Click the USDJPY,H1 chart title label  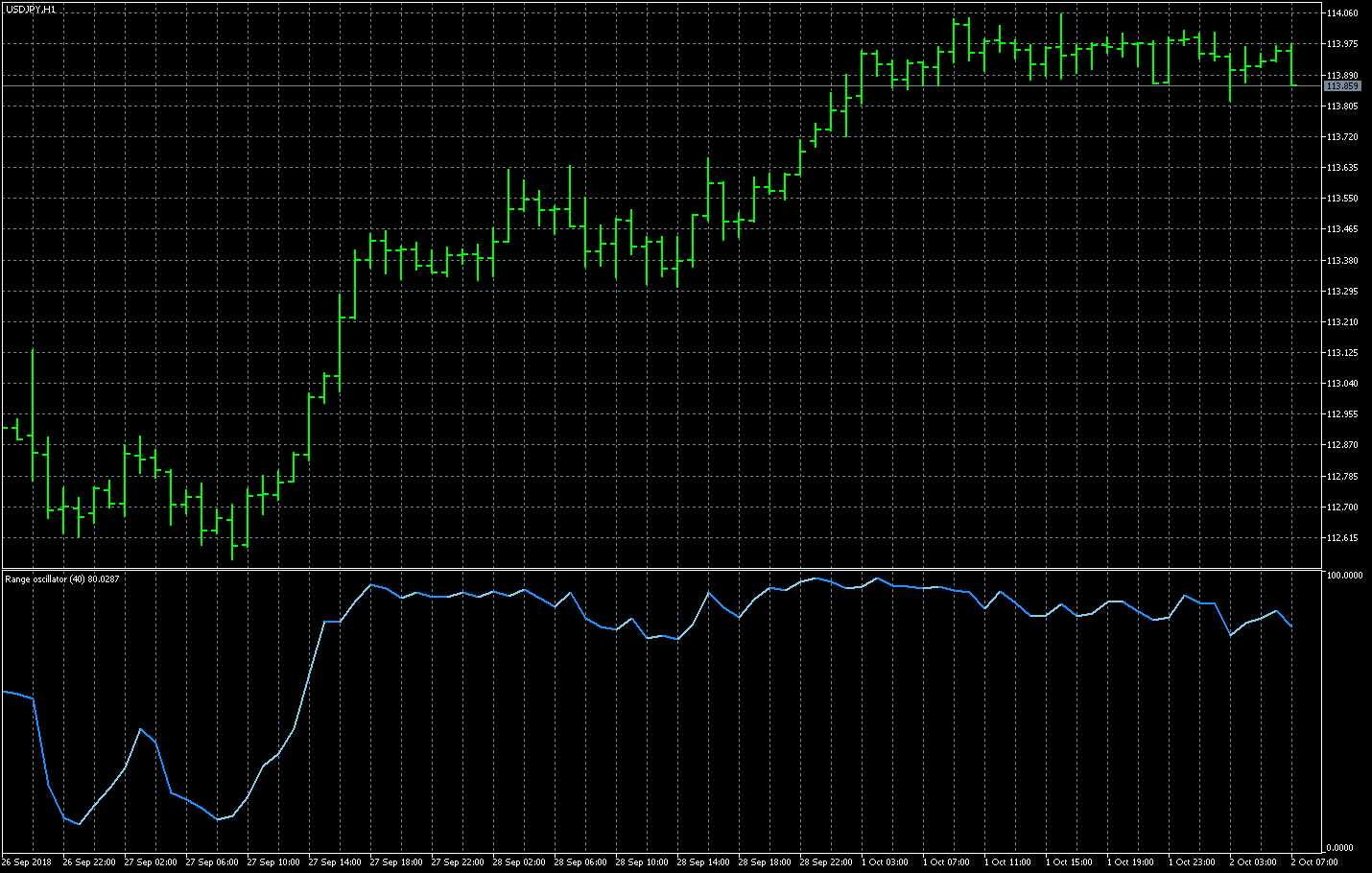[x=31, y=9]
